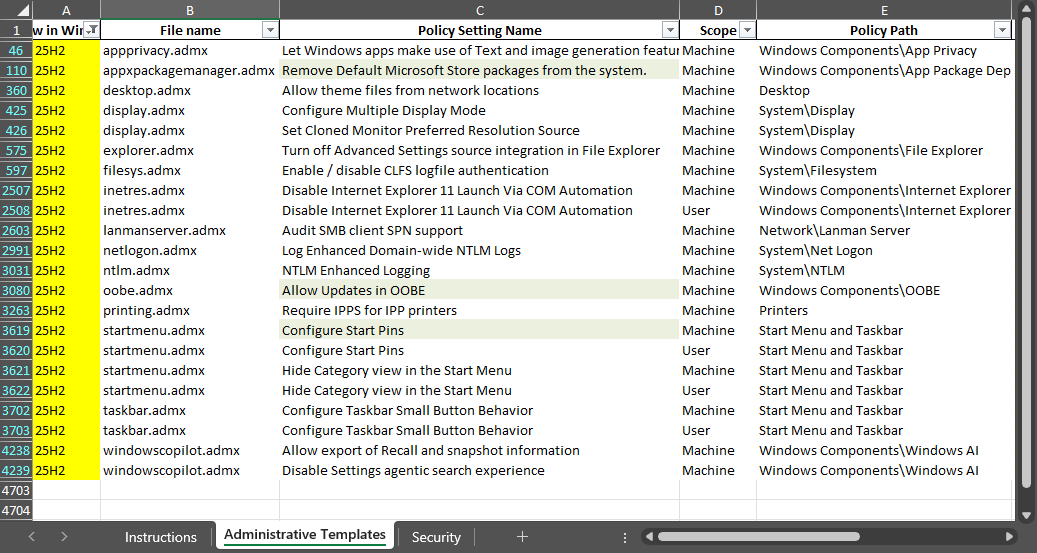Select the Administrative Templates sheet tab
The image size is (1037, 553).
305,534
